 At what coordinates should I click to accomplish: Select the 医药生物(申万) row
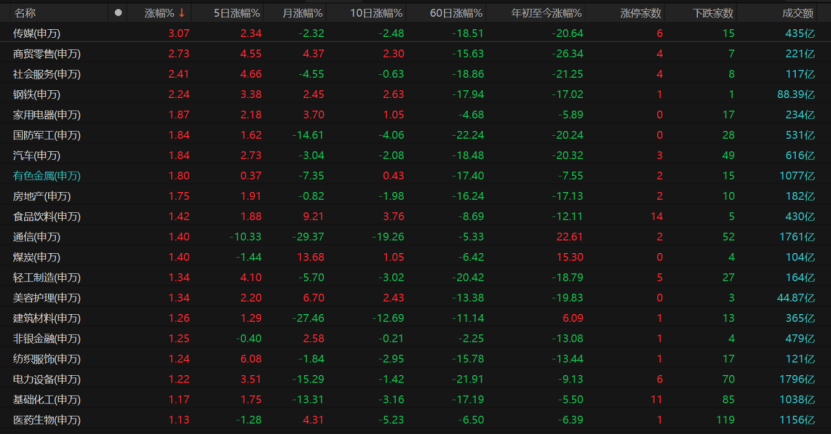click(416, 420)
